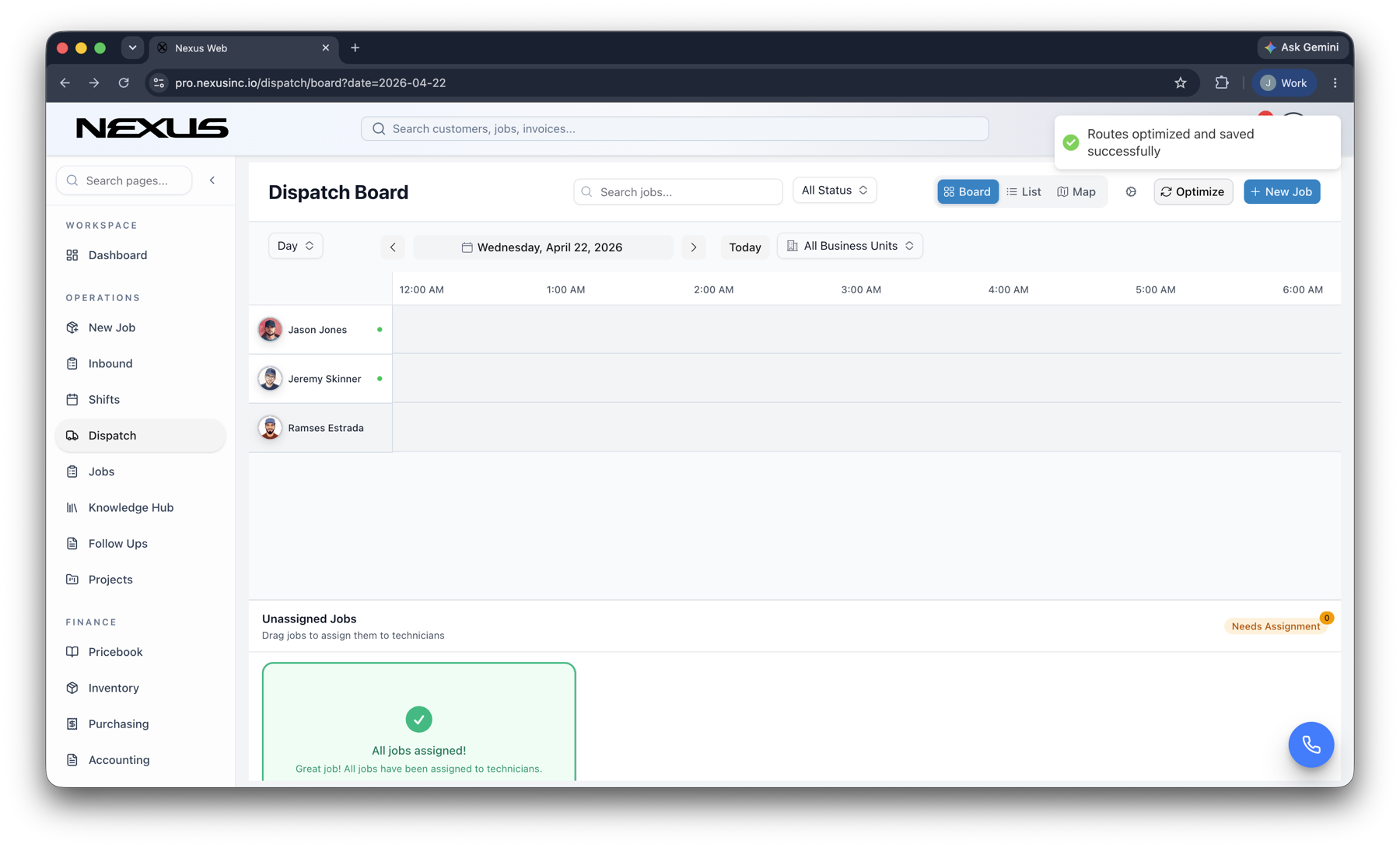
Task: Open dispatch board settings gear
Action: [1131, 191]
